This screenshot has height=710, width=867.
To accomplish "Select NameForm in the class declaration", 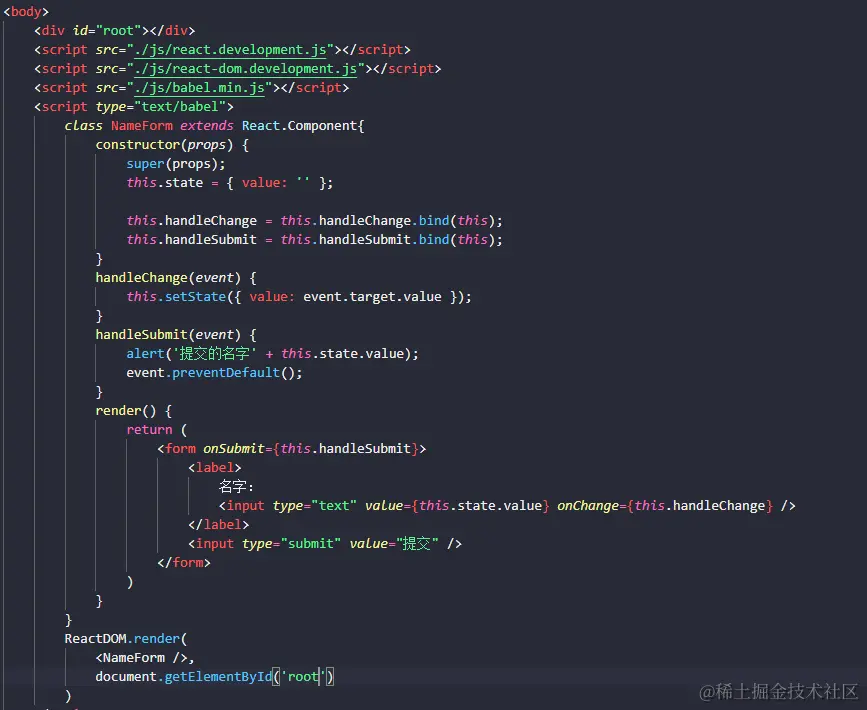I will click(142, 126).
